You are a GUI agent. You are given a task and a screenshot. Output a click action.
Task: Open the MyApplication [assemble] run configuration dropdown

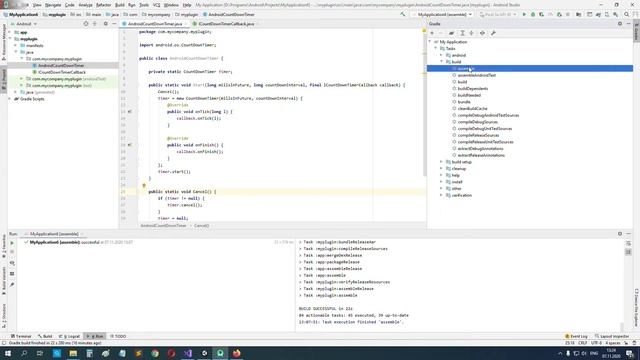pos(442,14)
